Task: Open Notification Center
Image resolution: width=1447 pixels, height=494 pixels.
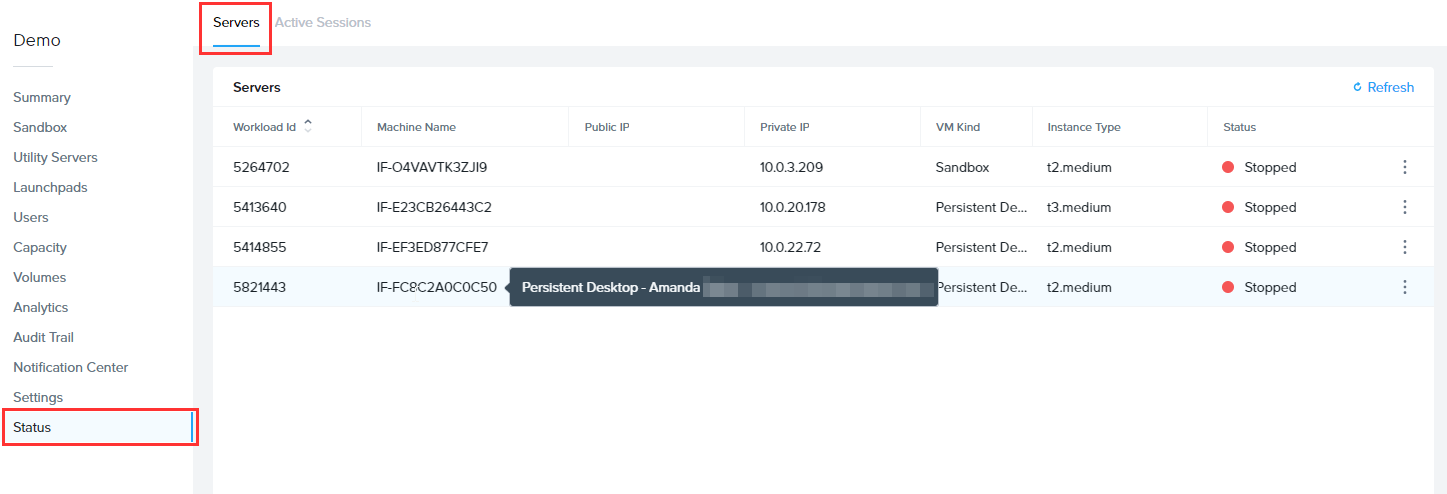Action: tap(70, 367)
